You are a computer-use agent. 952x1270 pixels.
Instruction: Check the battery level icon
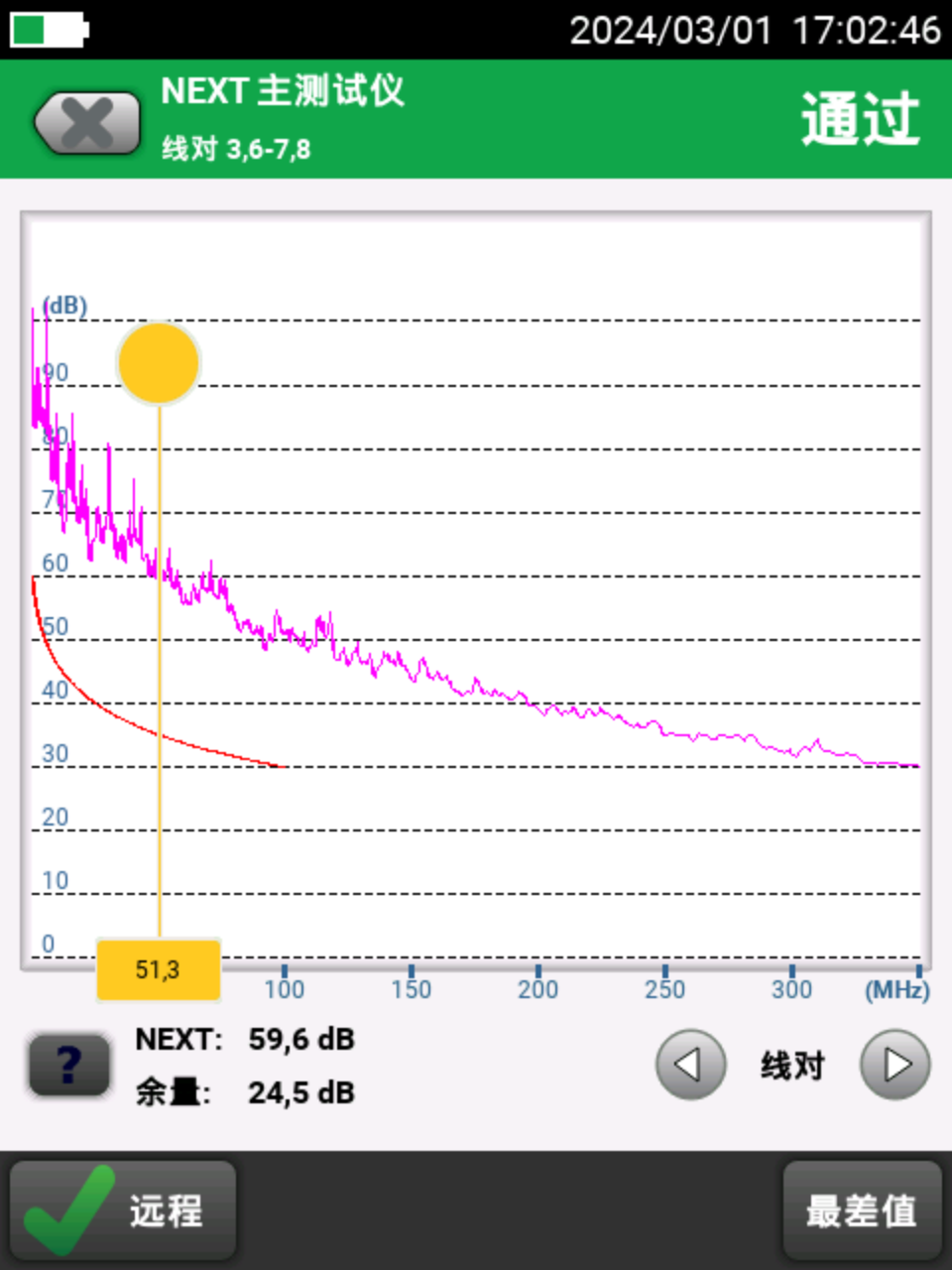coord(49,30)
